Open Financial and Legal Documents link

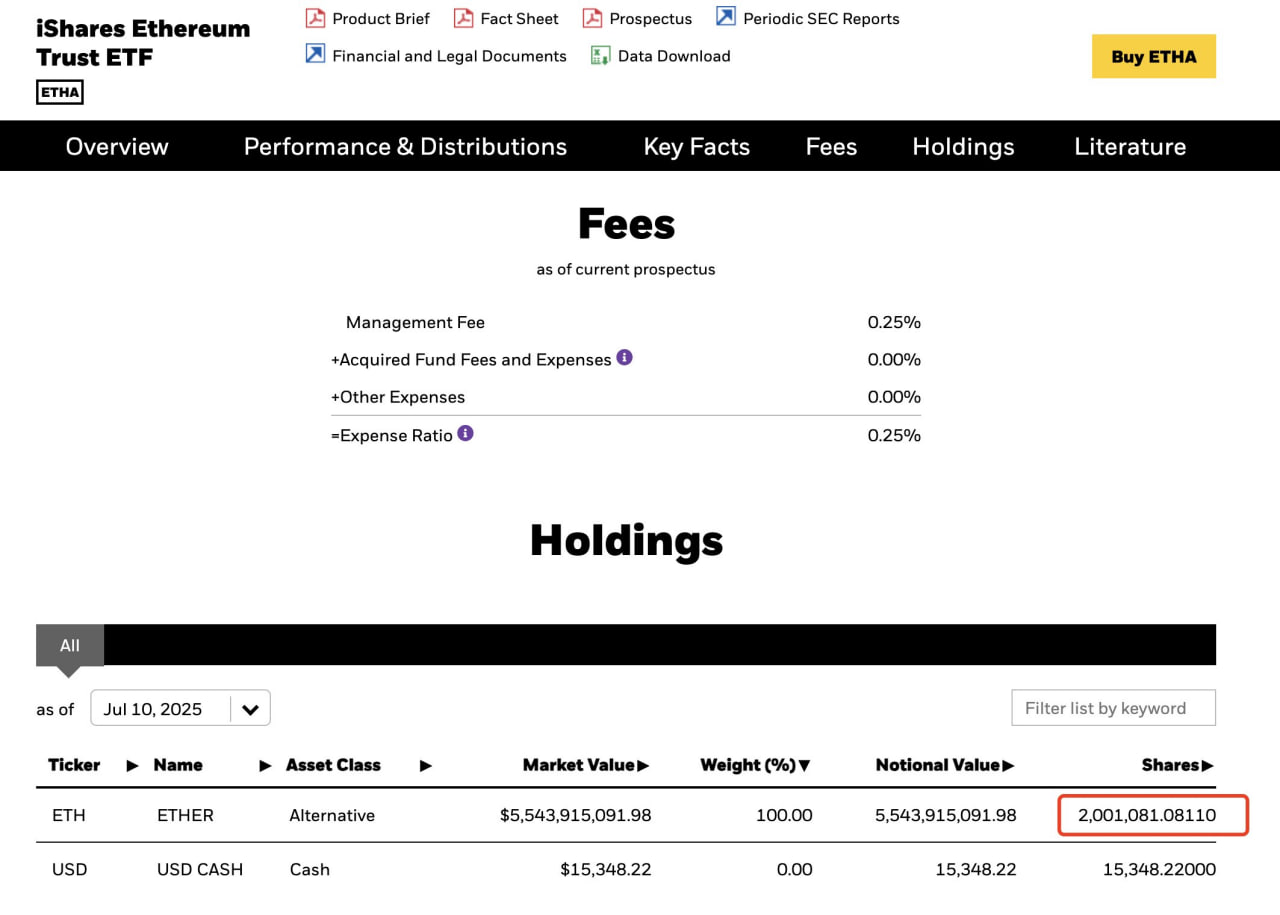tap(449, 56)
